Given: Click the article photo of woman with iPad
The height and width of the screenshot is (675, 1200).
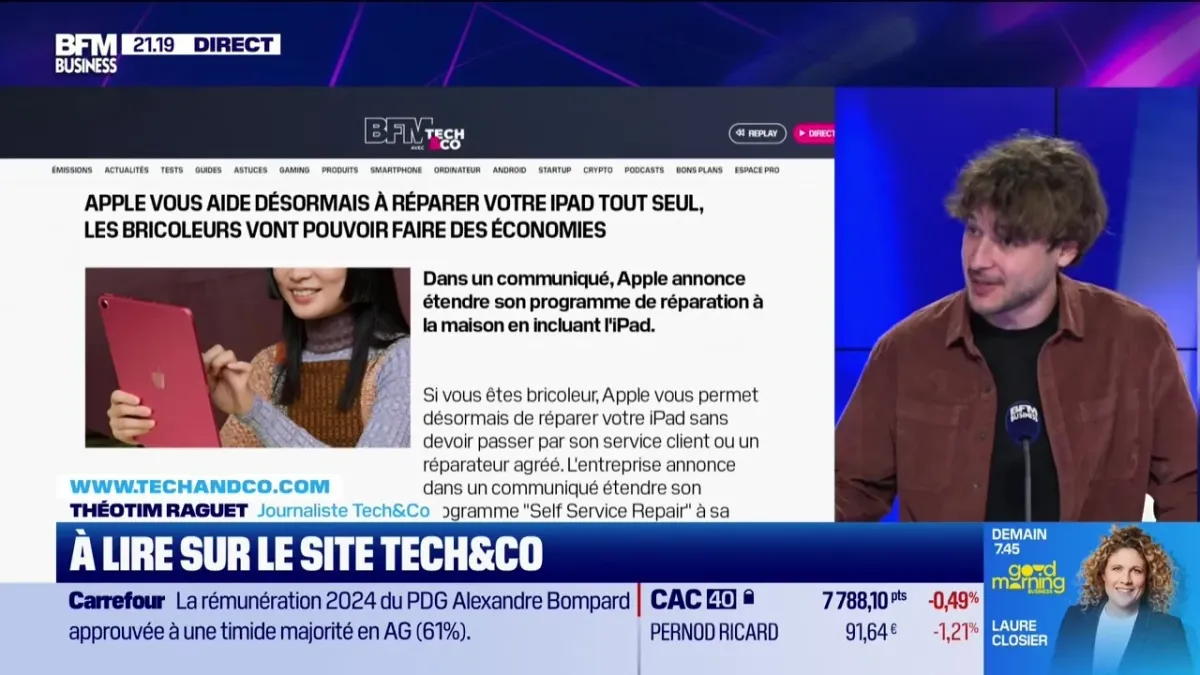Looking at the screenshot, I should click(x=247, y=357).
